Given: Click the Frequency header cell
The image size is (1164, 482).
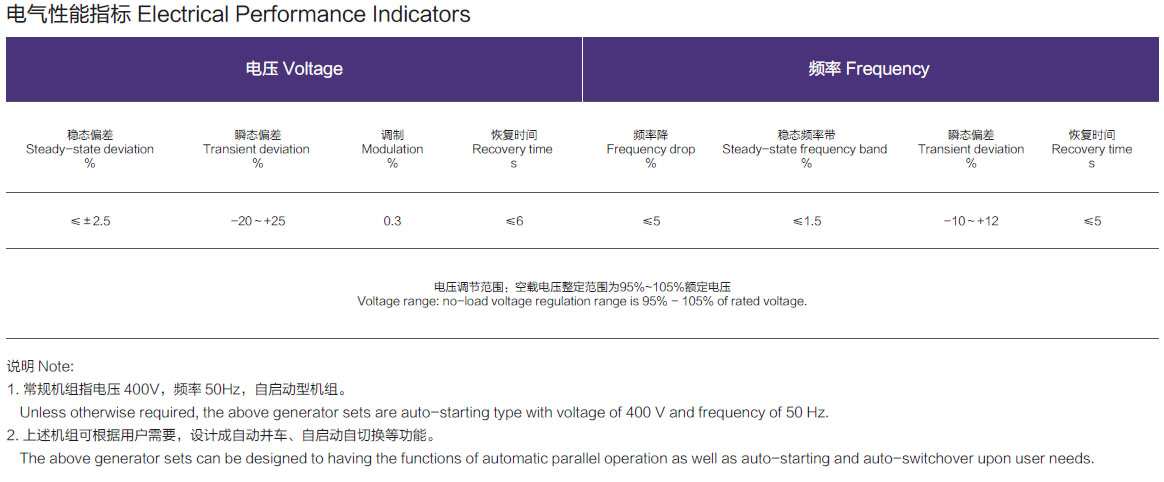Looking at the screenshot, I should 870,69.
